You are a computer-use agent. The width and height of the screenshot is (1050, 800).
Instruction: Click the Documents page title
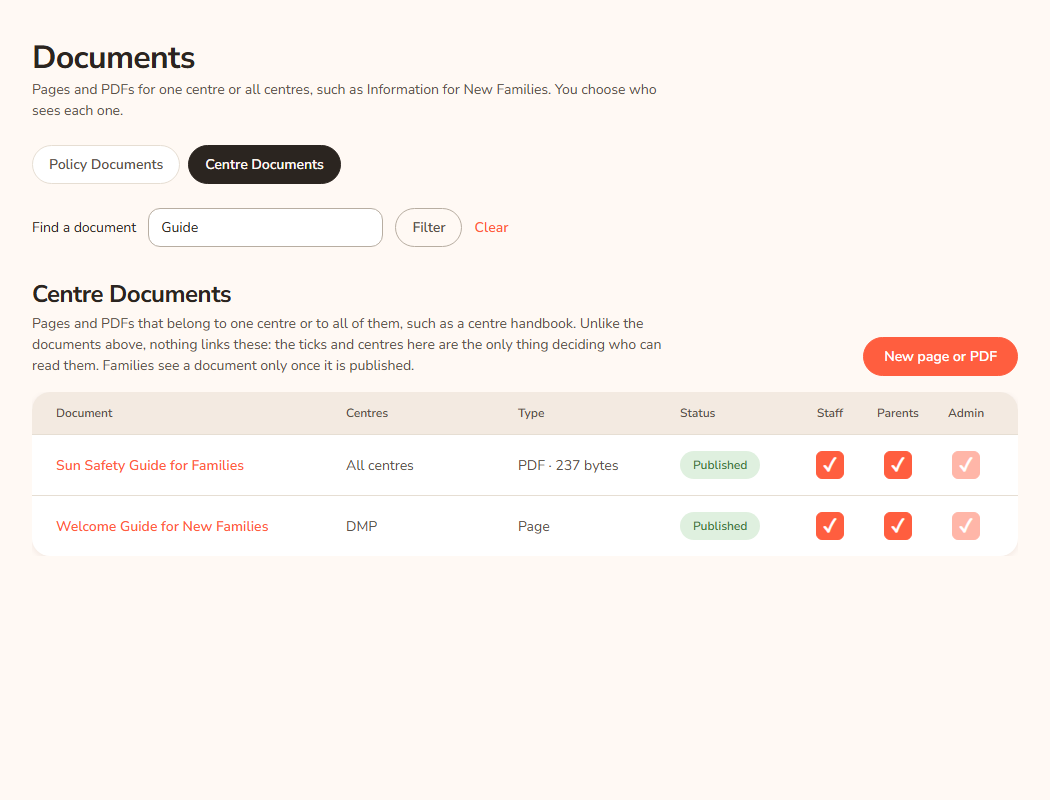click(x=114, y=58)
